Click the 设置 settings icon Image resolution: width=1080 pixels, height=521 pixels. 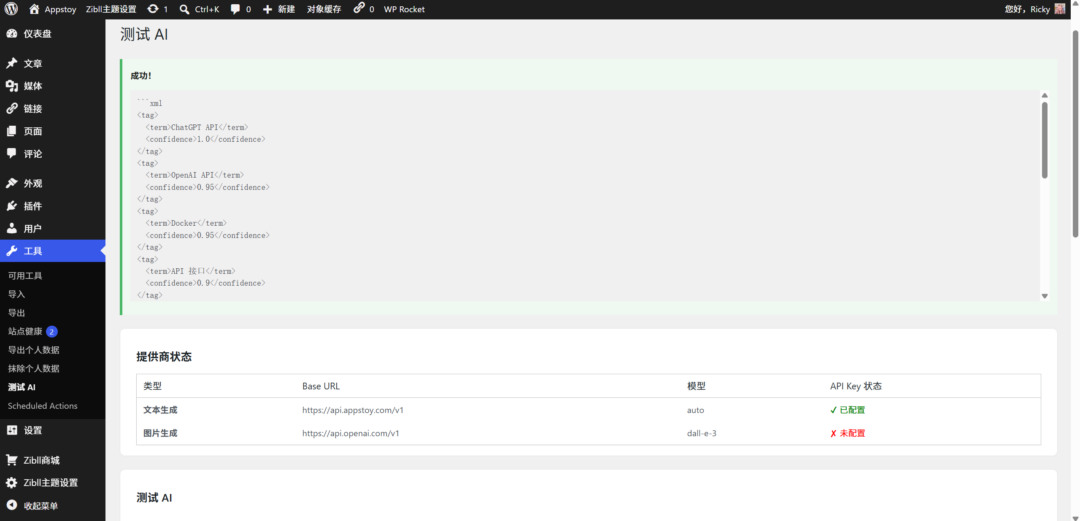coord(12,430)
